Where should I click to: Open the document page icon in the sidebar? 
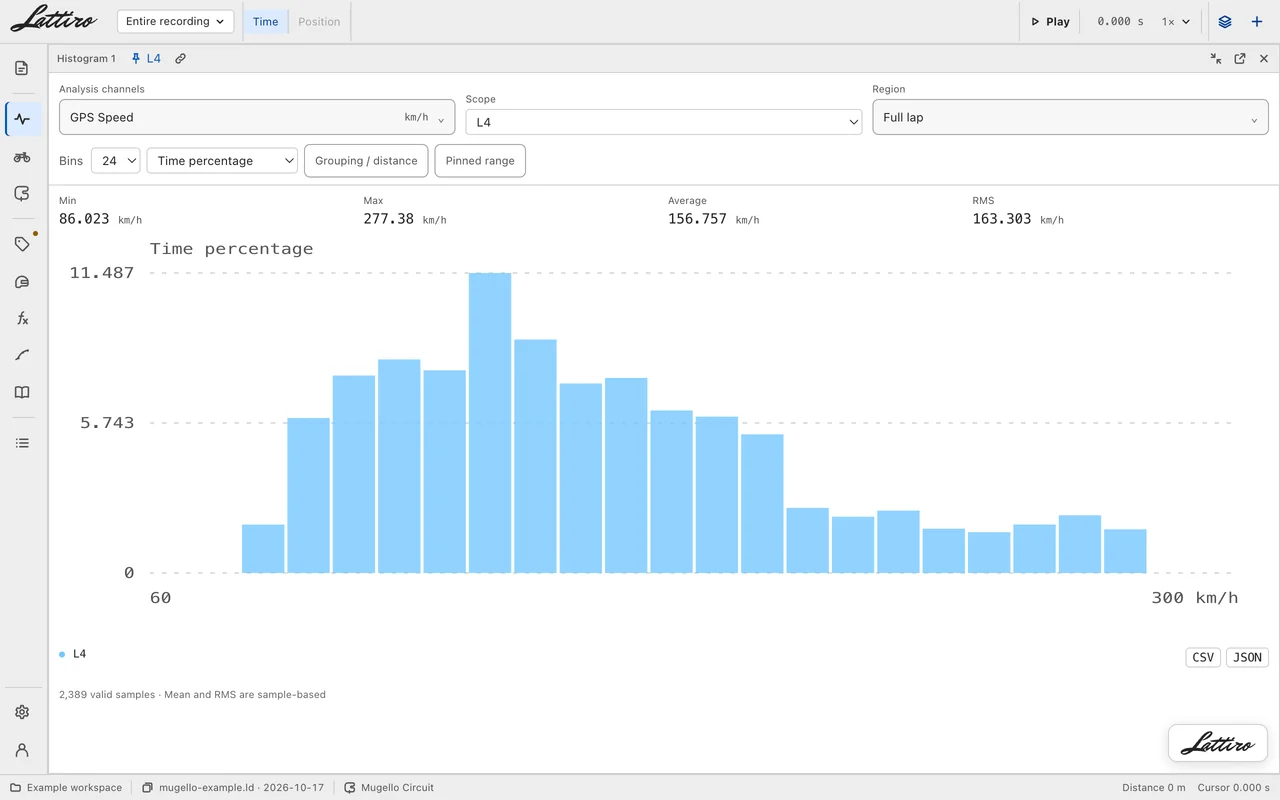tap(22, 69)
